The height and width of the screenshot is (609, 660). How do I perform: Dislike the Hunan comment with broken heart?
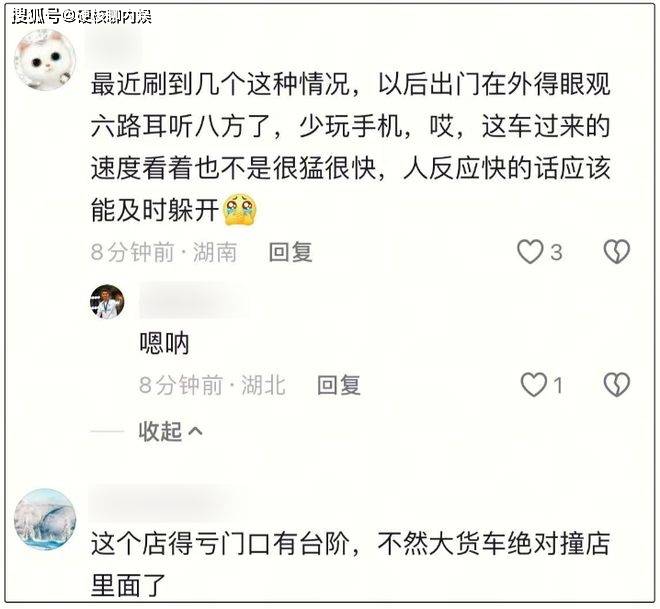(x=616, y=252)
